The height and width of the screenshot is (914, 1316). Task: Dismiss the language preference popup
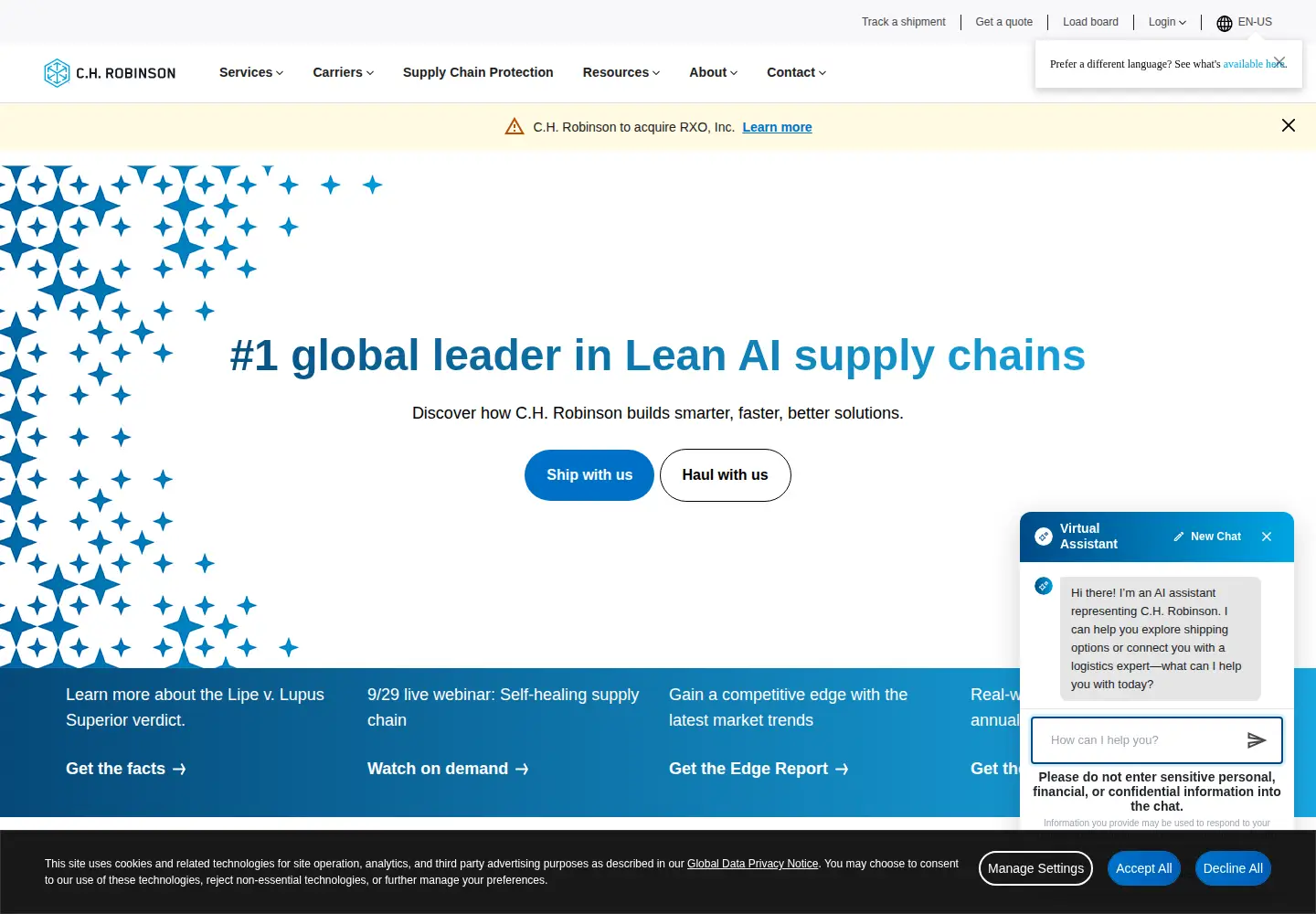tap(1279, 62)
